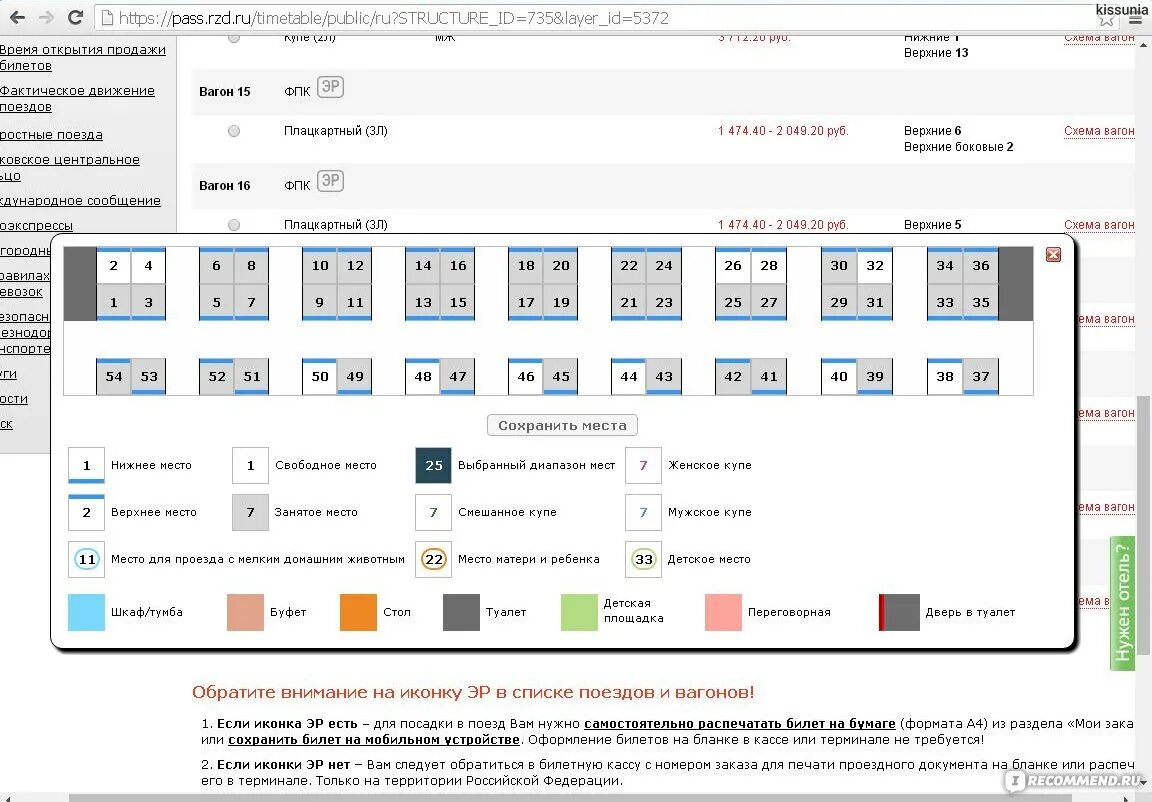The width and height of the screenshot is (1152, 802).
Task: Click the Верхнее место legend box
Action: (x=86, y=513)
